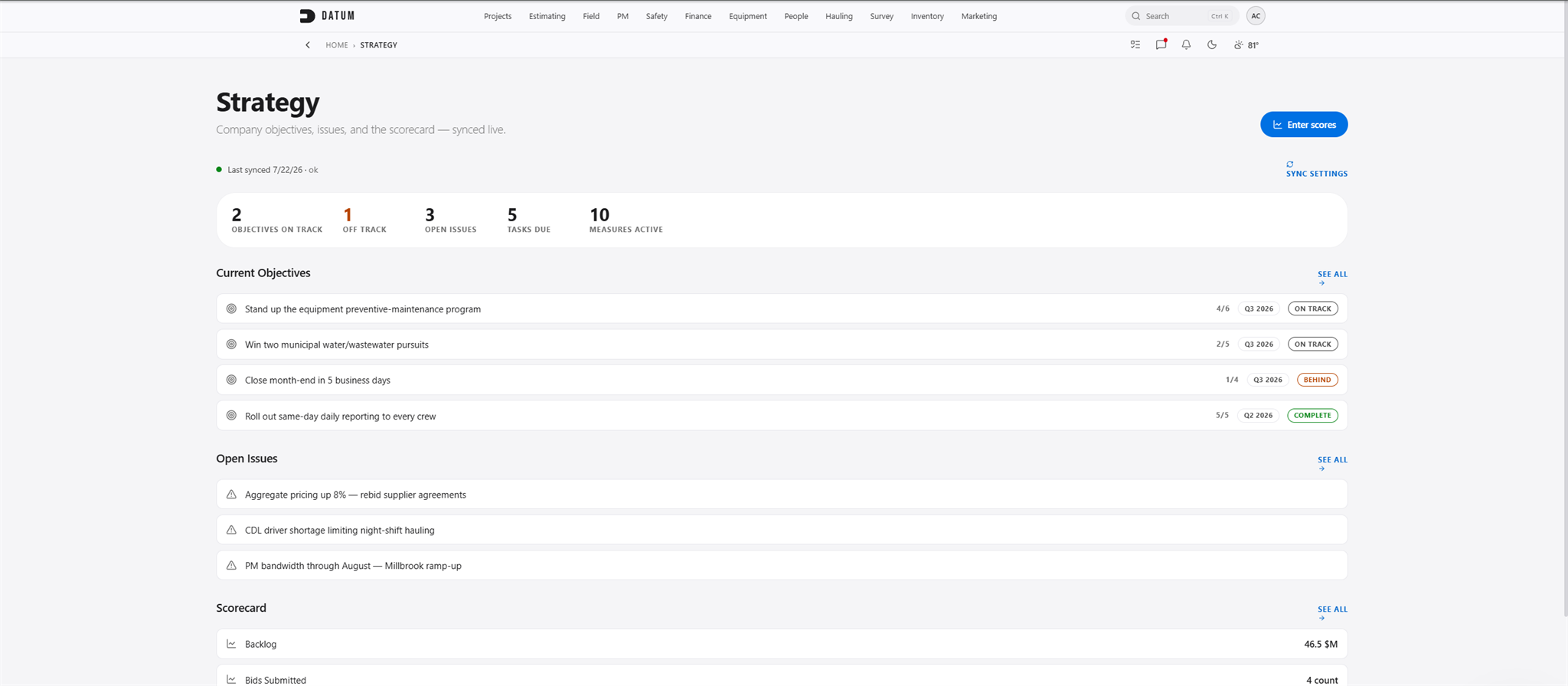Click the Off Track count of 1
Viewport: 1568px width, 686px height.
(348, 214)
